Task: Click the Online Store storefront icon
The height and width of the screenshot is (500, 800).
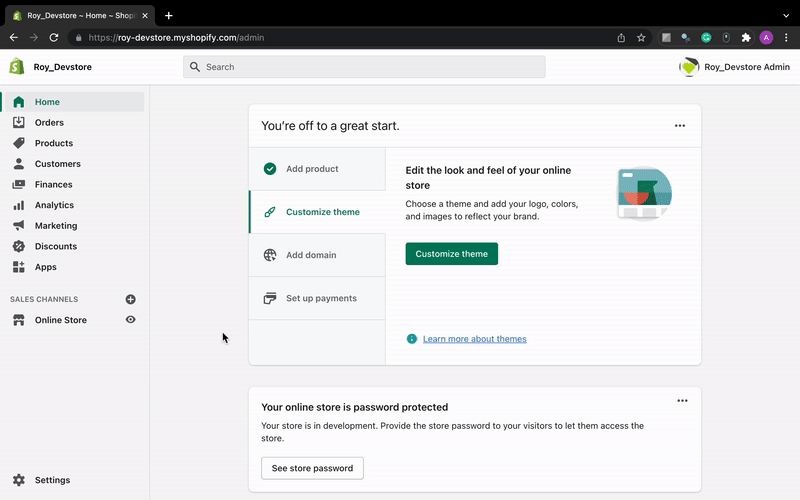Action: click(19, 320)
